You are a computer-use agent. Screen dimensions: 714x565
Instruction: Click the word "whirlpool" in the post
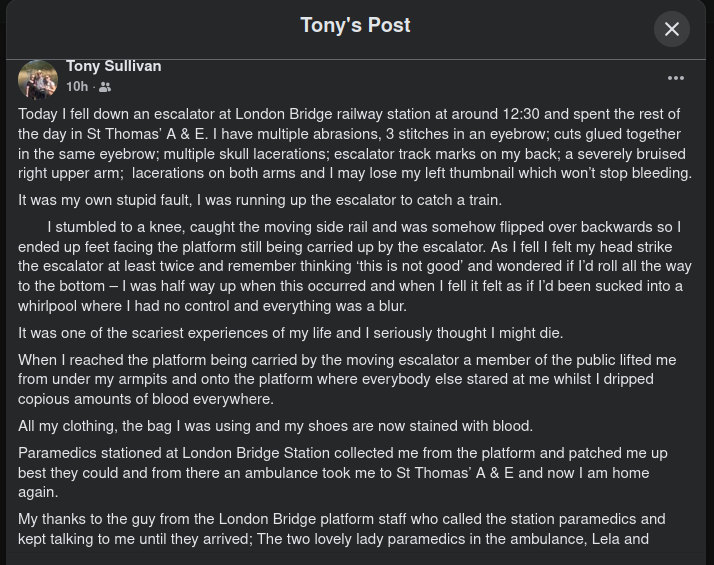47,306
